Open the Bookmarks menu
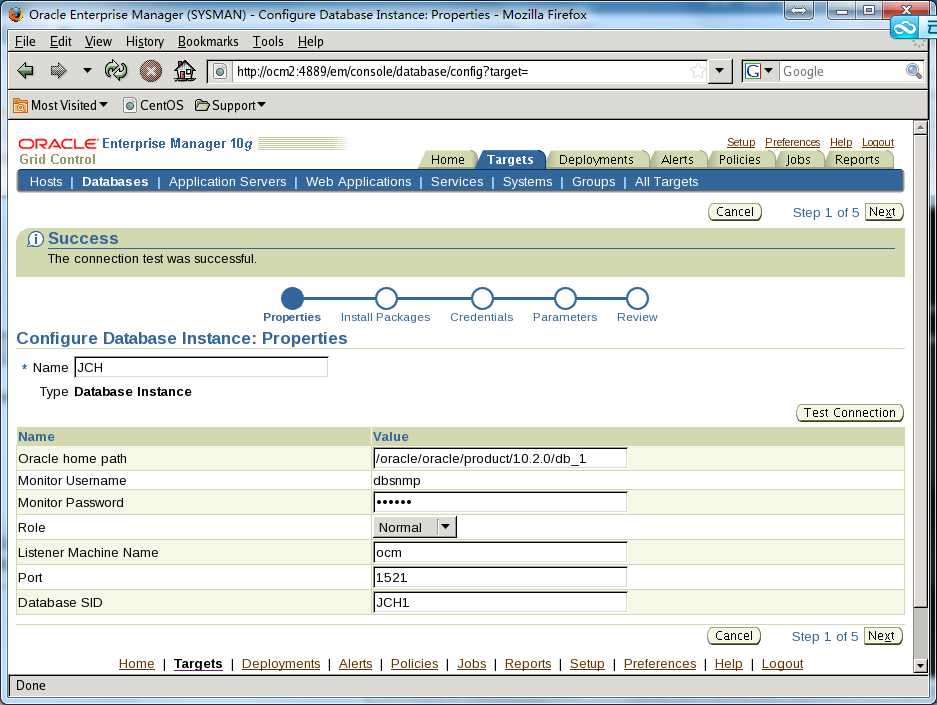Screen dimensions: 937x705 point(208,41)
